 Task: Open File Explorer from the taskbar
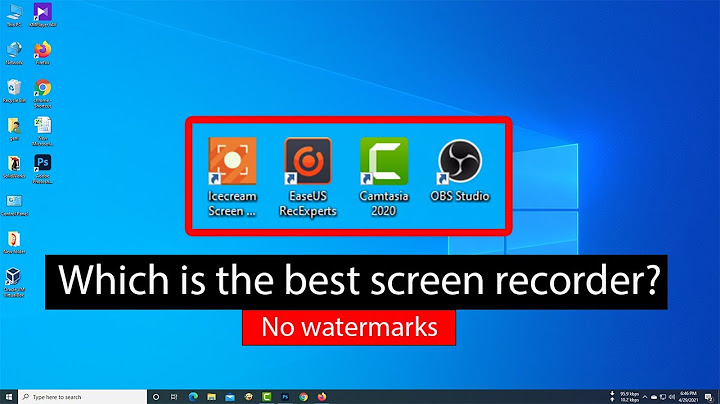pos(211,397)
